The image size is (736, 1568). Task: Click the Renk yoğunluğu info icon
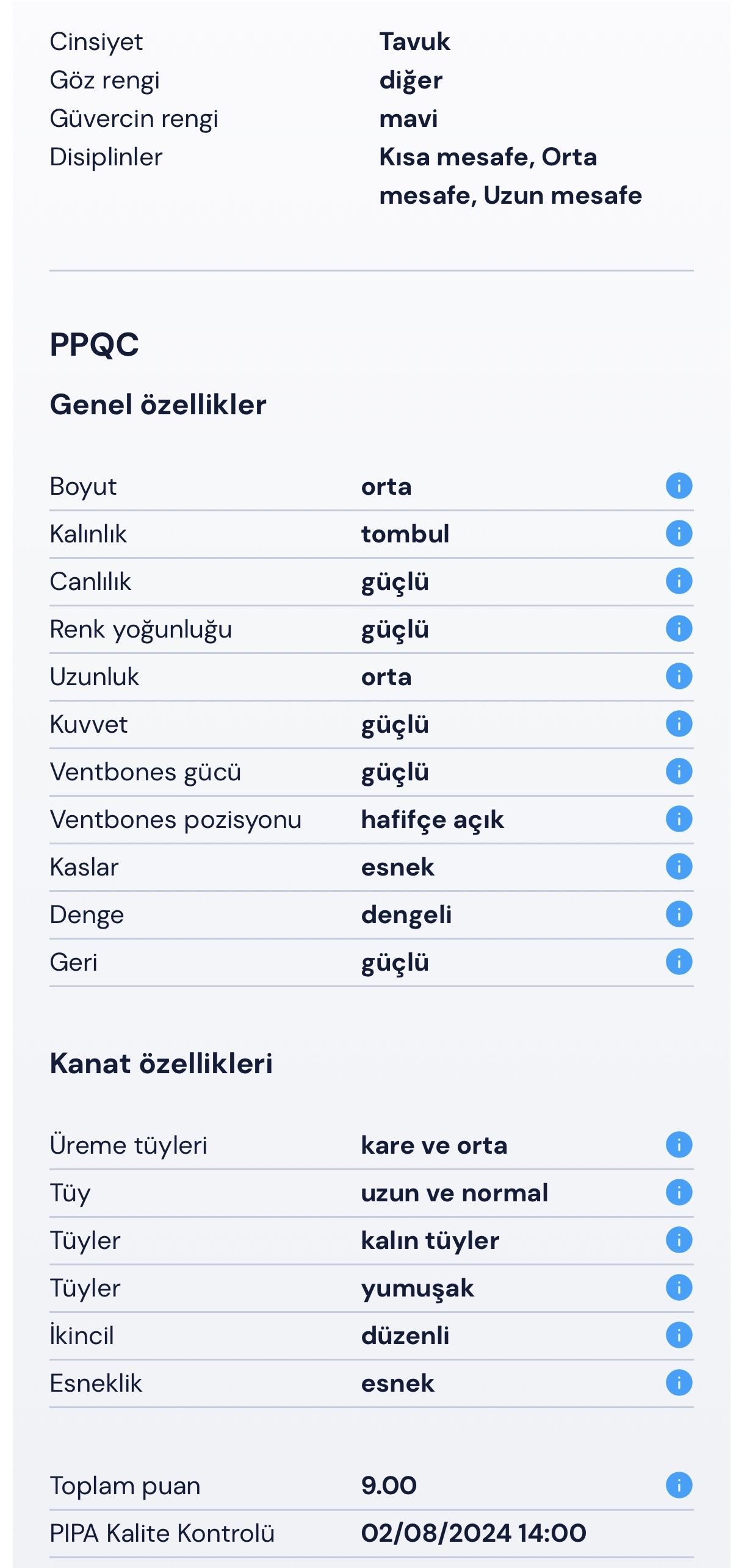point(678,629)
